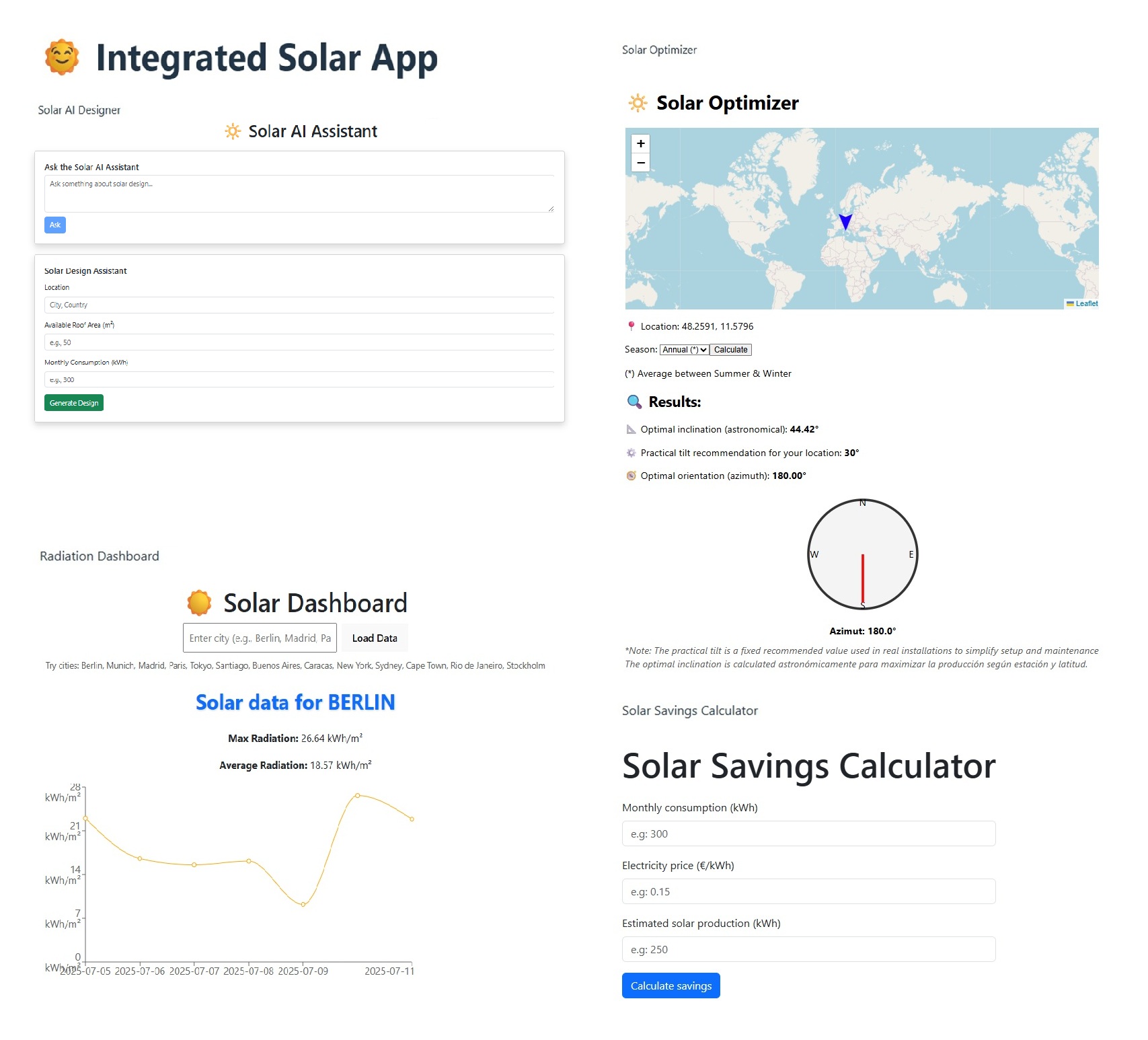Screen dimensions: 1148x1040
Task: Click the sun icon next to Solar AI Assistant
Action: coord(233,131)
